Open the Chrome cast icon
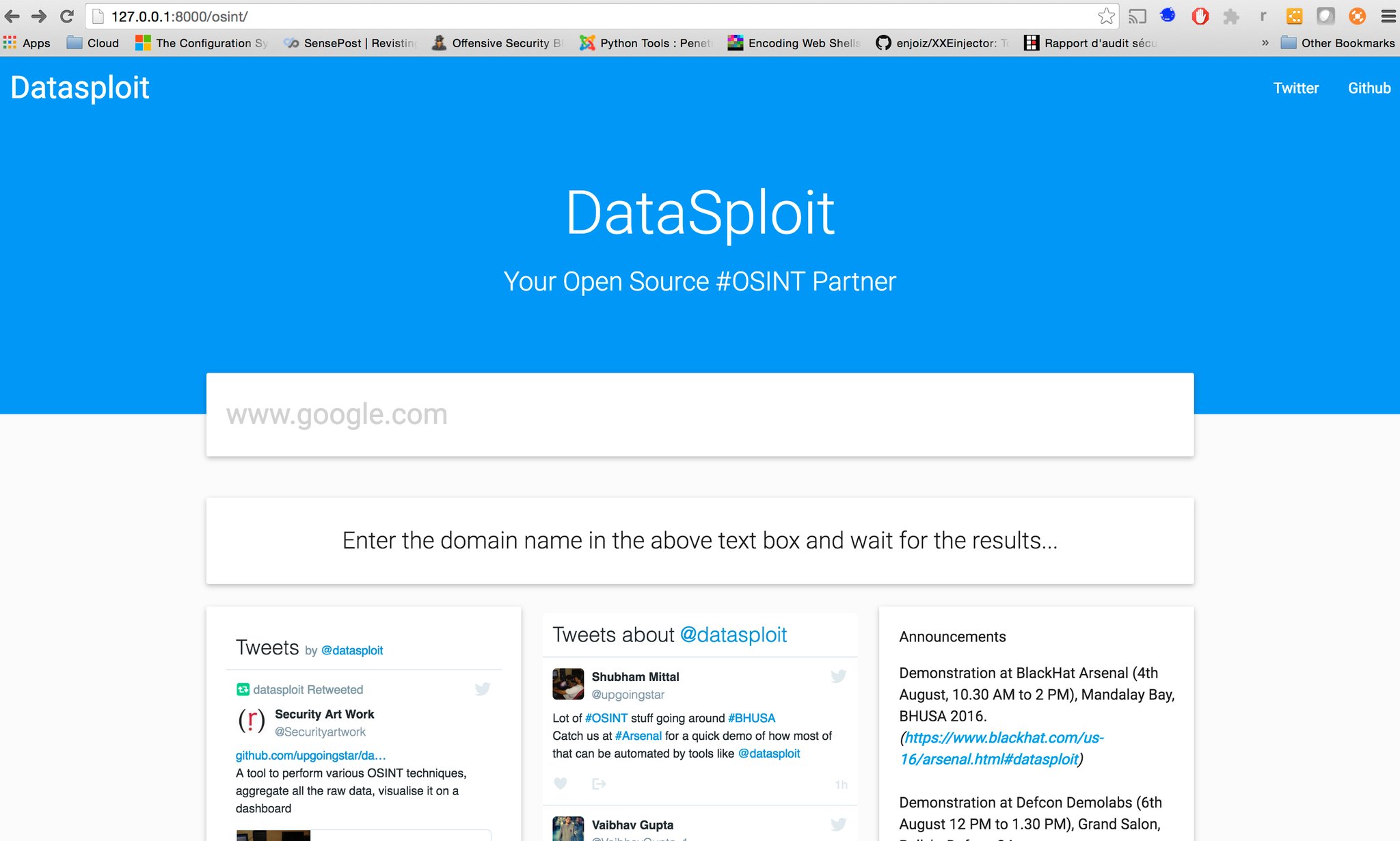 (x=1137, y=16)
